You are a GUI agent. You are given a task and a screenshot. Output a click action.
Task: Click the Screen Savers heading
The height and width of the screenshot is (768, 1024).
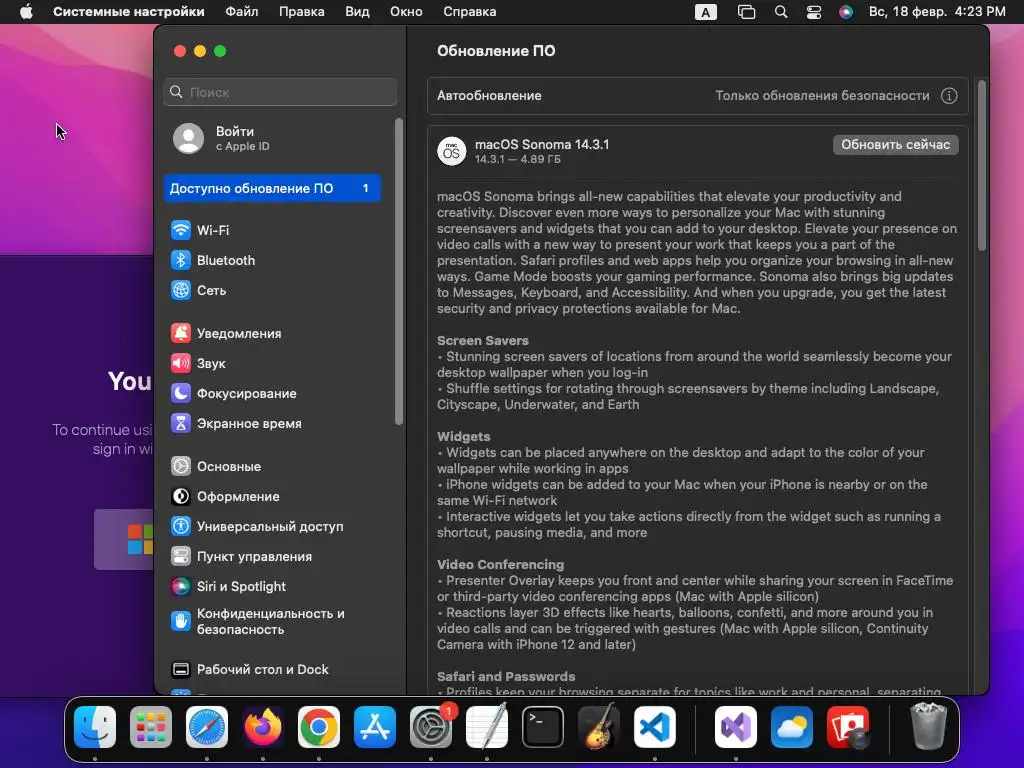483,340
